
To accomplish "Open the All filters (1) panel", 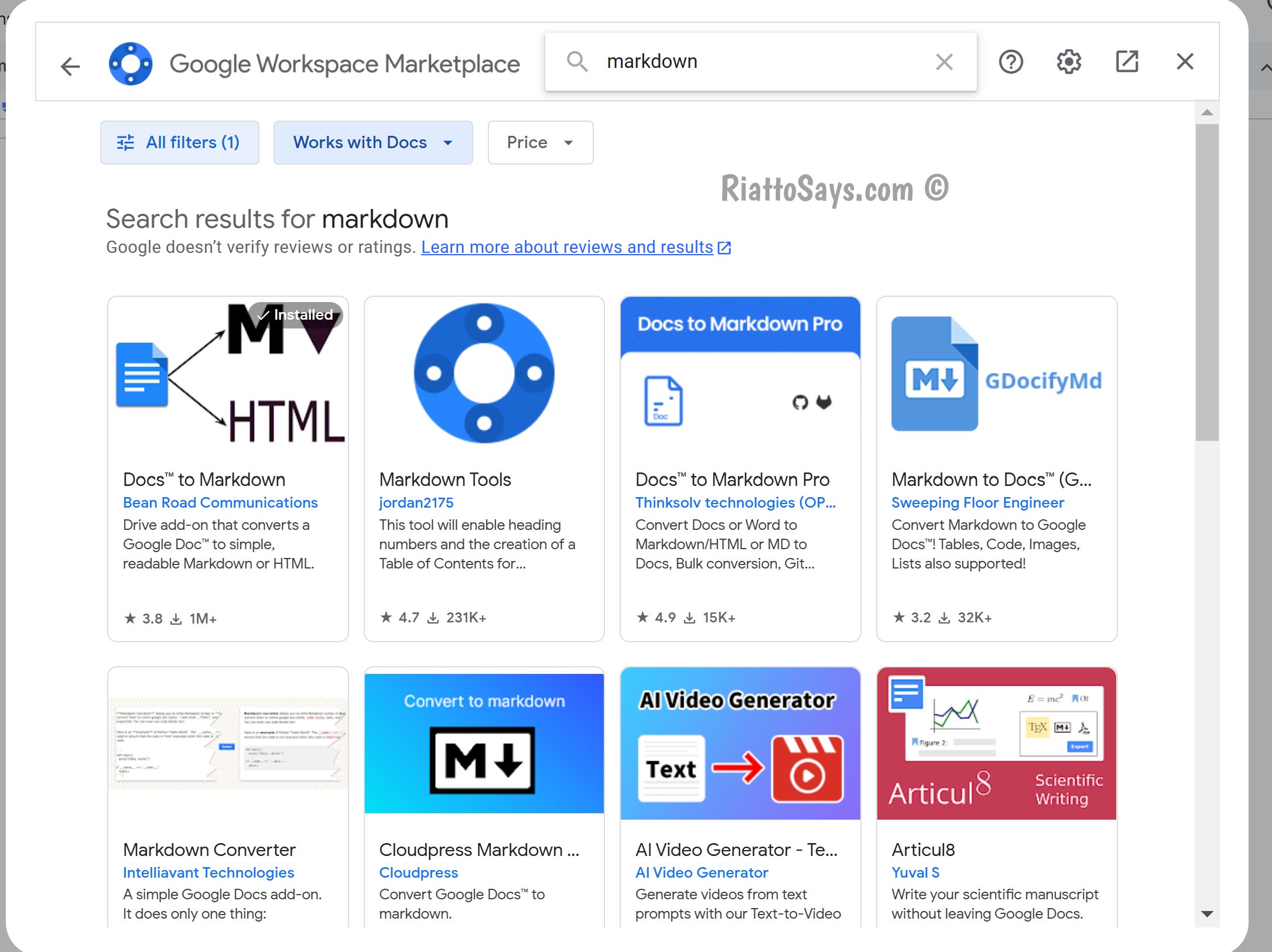I will (179, 142).
